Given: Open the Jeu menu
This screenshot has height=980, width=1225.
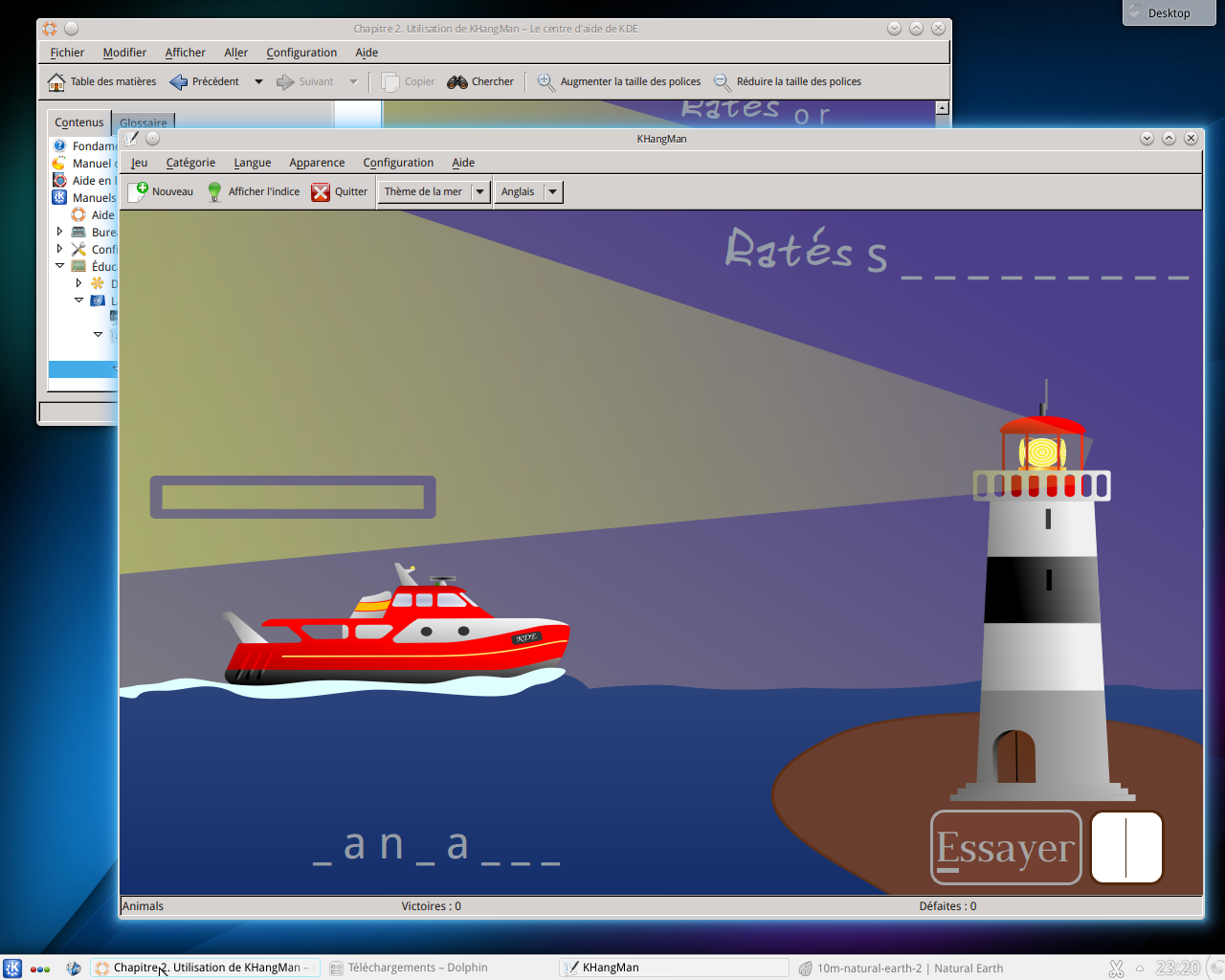Looking at the screenshot, I should [x=139, y=163].
